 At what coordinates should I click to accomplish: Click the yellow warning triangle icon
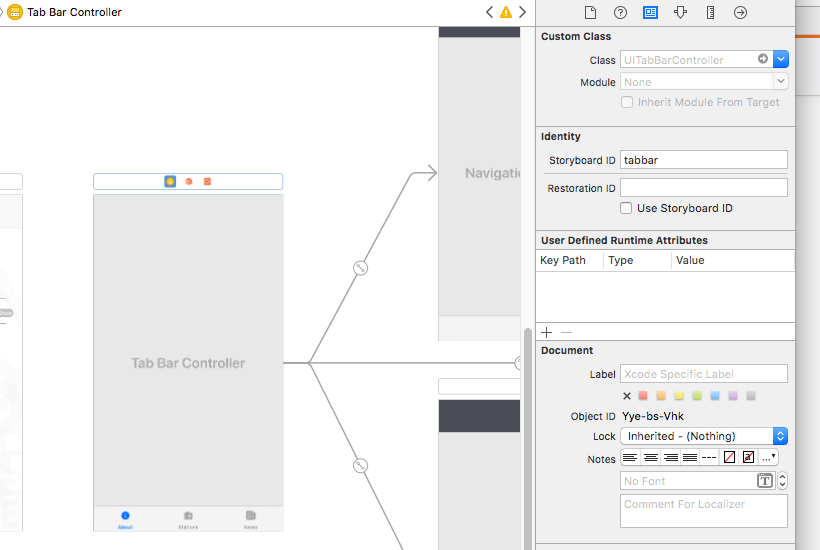point(506,12)
